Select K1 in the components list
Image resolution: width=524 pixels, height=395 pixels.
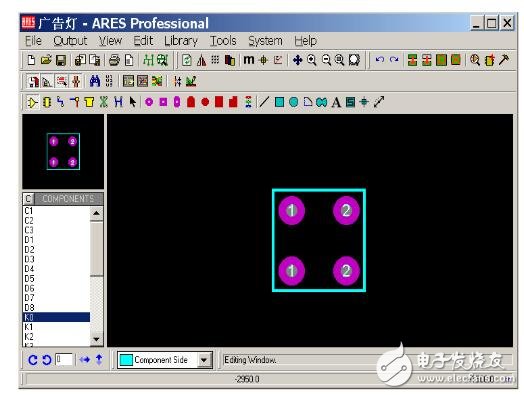click(x=56, y=327)
